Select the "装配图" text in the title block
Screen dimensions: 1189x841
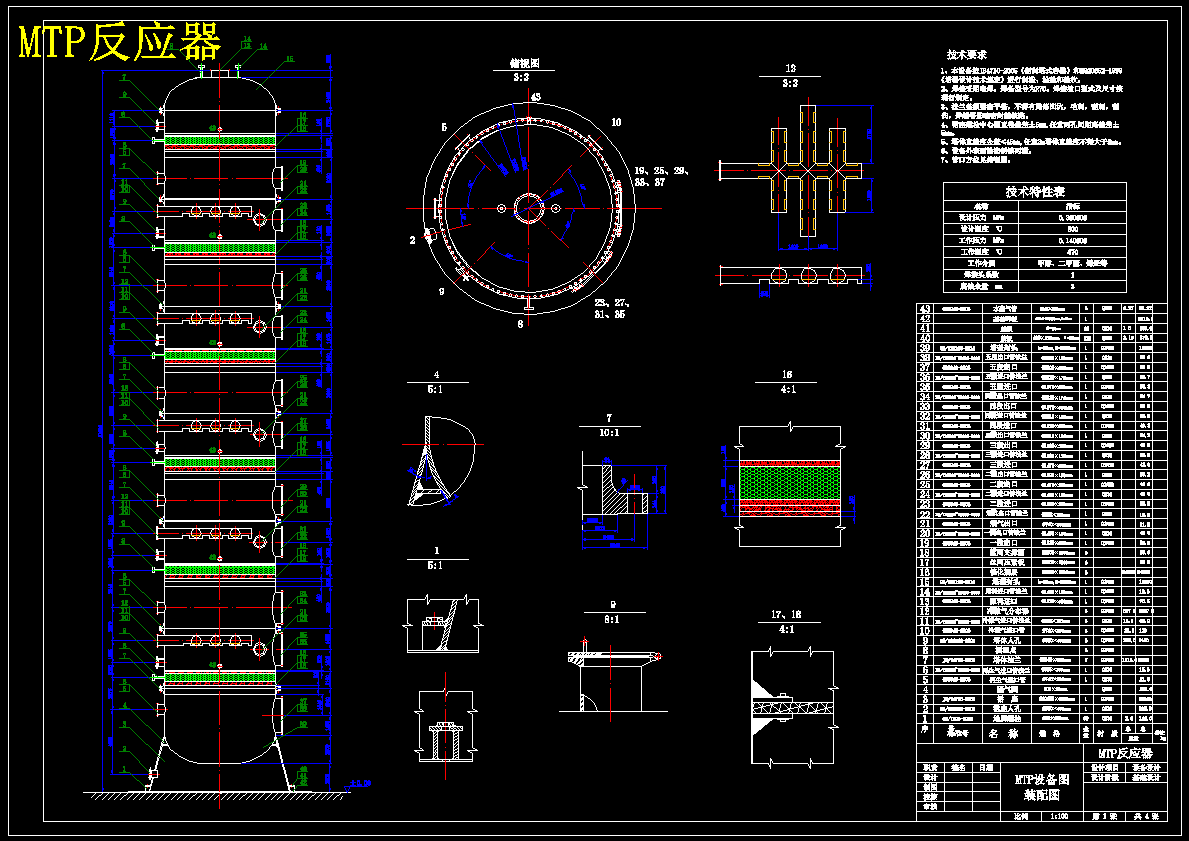coord(1042,795)
